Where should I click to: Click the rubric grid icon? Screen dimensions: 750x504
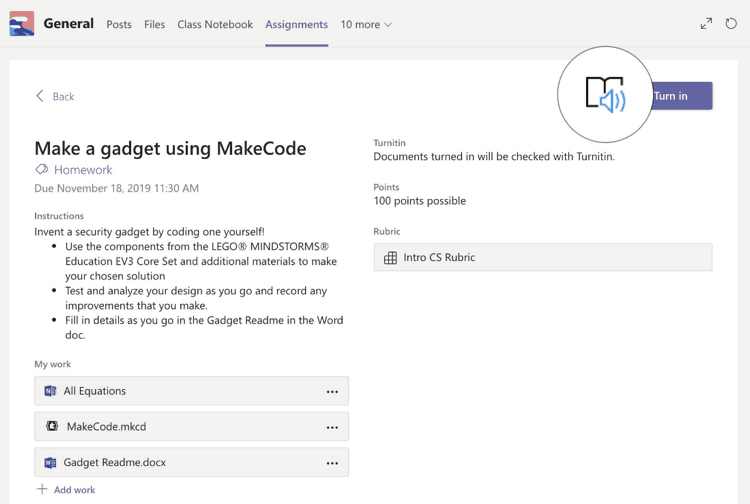[390, 258]
